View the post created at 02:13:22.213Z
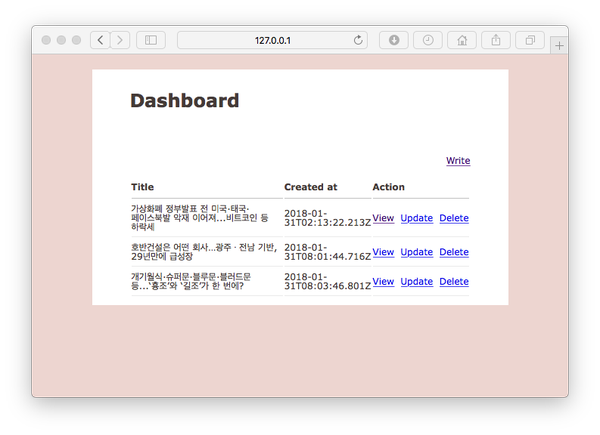 [x=383, y=218]
